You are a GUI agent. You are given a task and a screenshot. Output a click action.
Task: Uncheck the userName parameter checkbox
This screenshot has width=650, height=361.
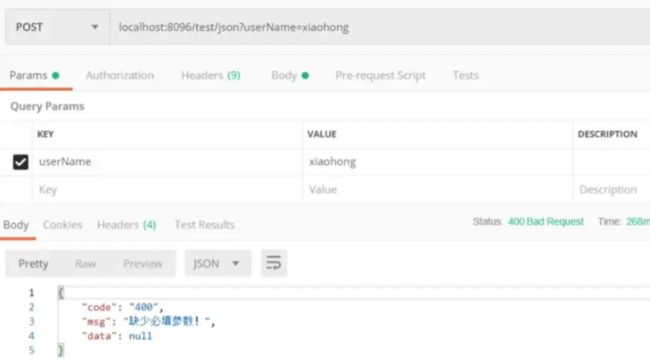(20, 162)
